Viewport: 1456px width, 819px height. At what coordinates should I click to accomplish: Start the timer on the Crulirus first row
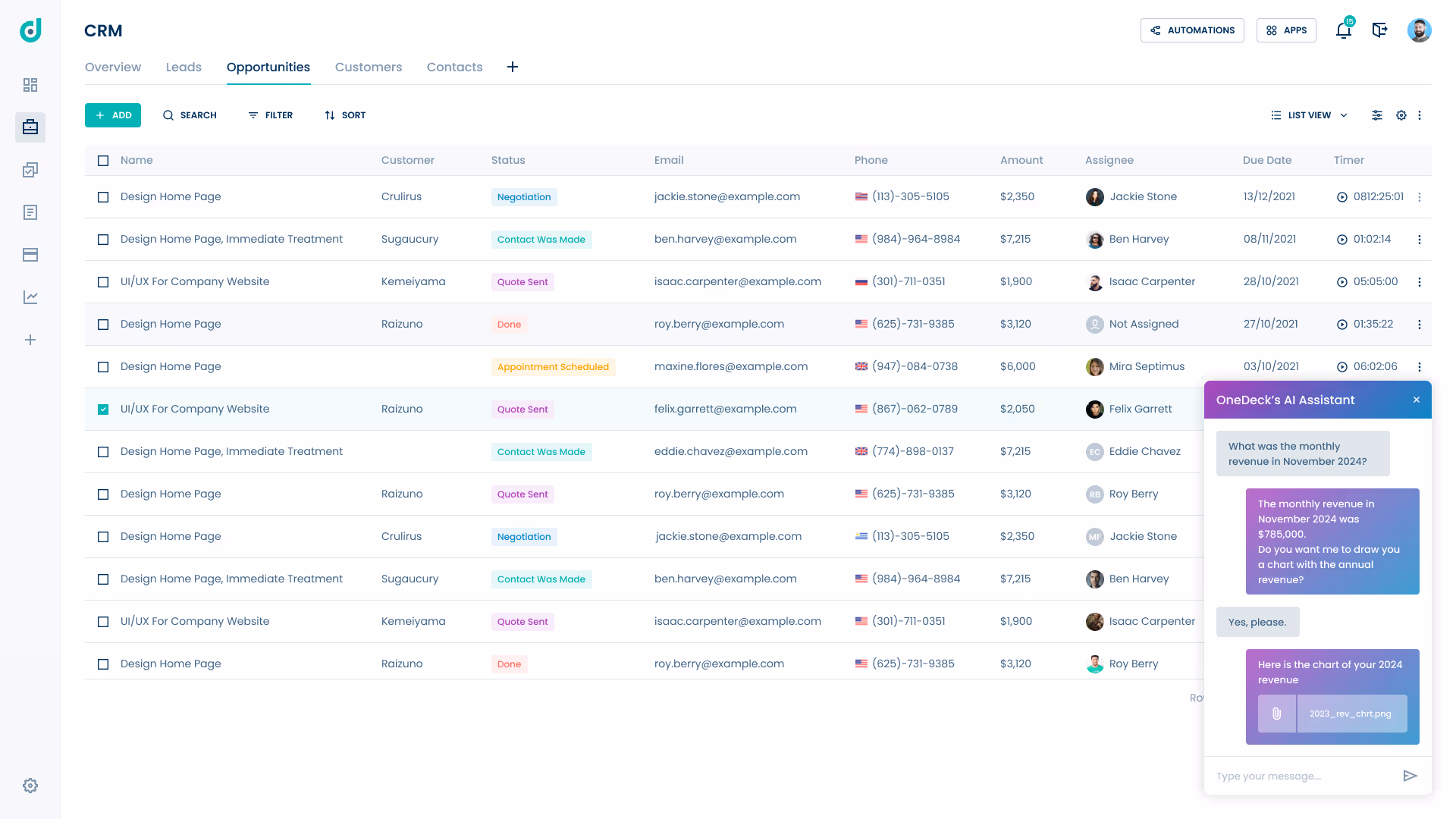click(1341, 197)
